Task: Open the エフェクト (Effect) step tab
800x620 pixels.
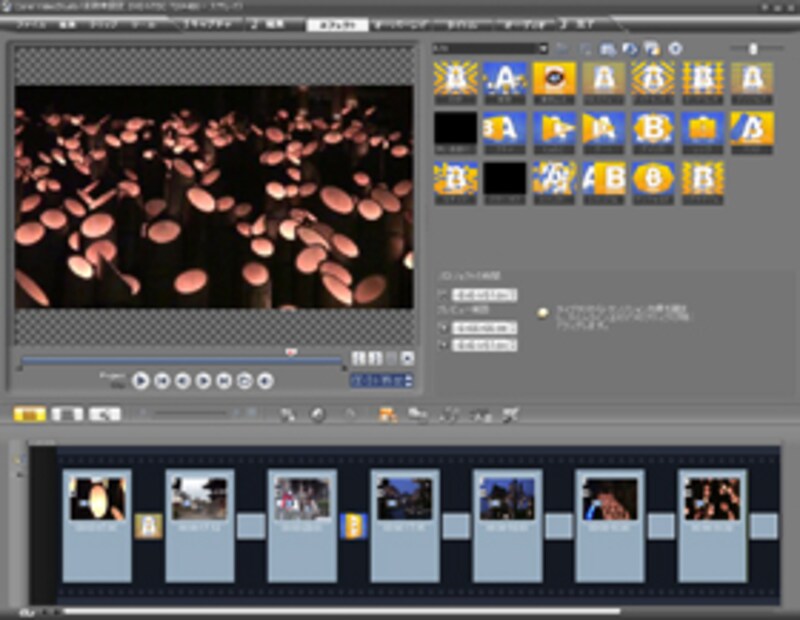Action: 336,24
